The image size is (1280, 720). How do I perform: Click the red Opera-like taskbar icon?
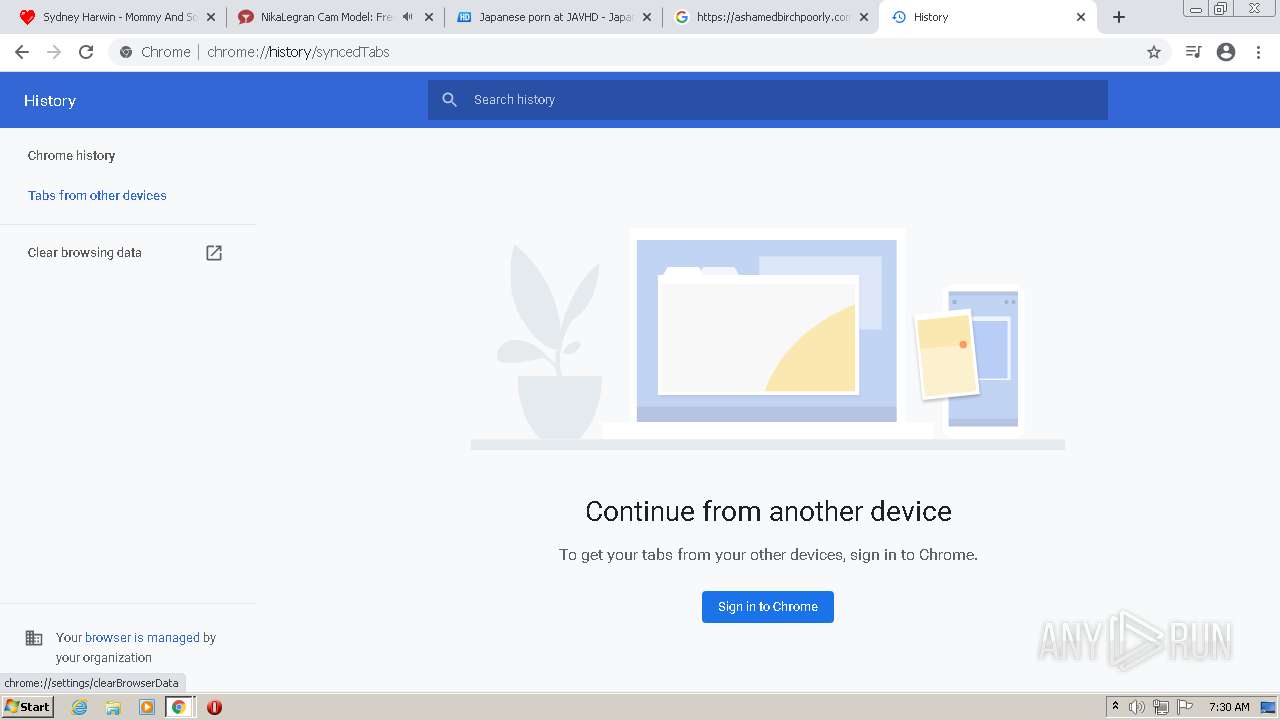(x=214, y=707)
